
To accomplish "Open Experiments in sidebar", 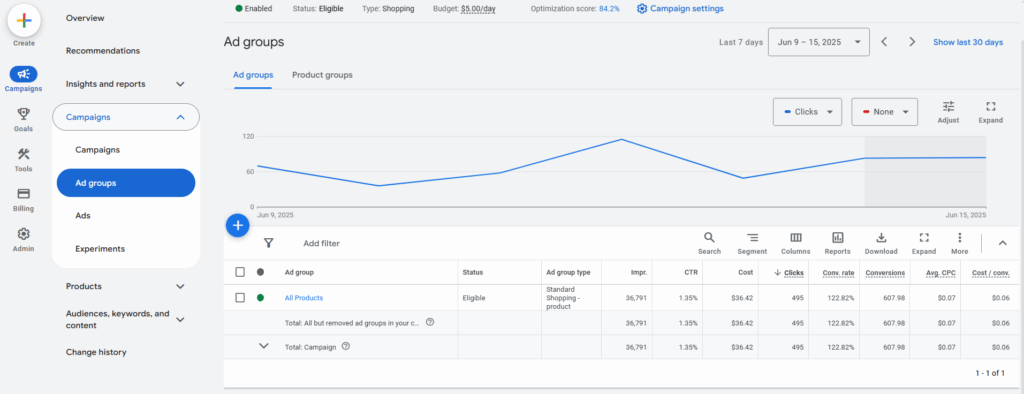I will (x=100, y=249).
